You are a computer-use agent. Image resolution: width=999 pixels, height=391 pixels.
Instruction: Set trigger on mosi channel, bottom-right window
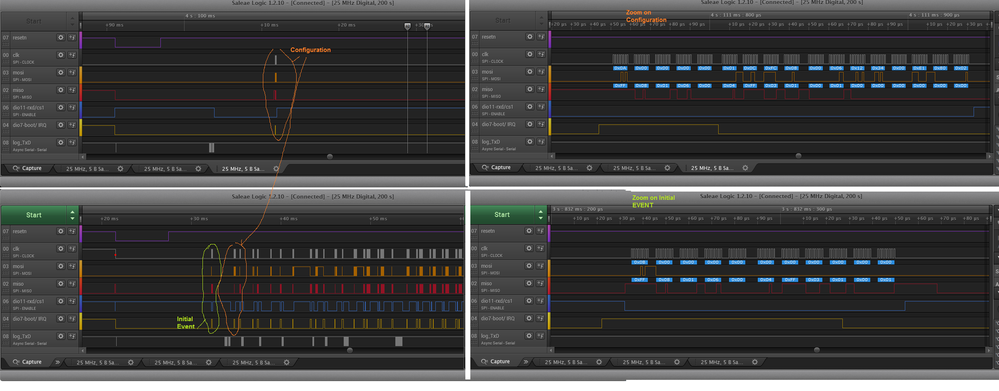tap(540, 266)
